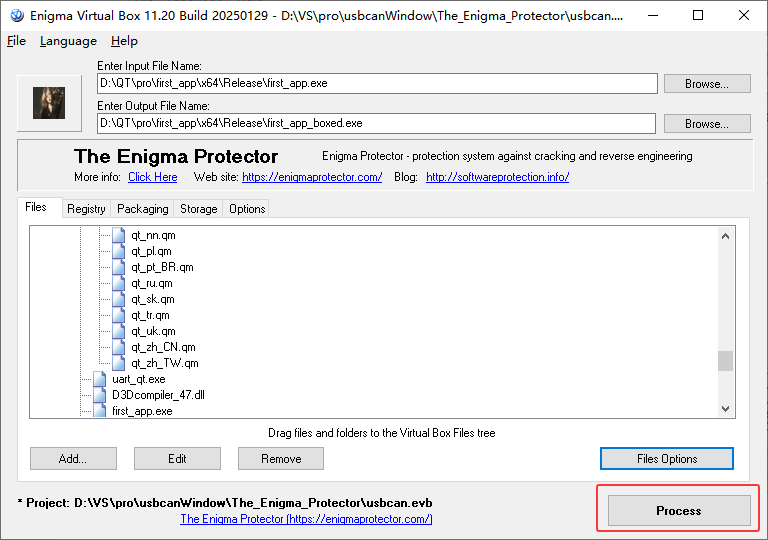Click the files tree scrollbar thumb
Screen dimensions: 768x540
(x=725, y=361)
